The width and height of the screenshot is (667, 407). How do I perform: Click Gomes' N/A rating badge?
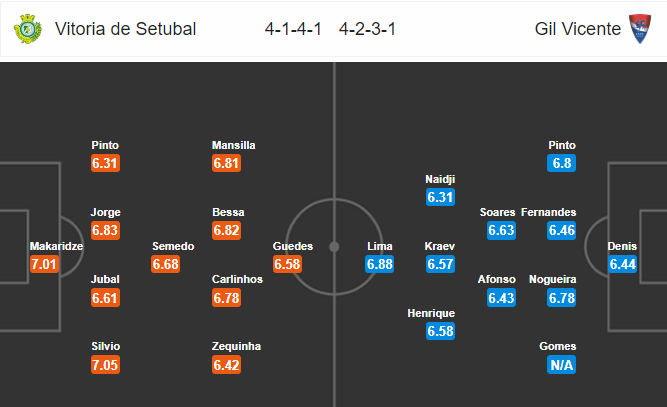pyautogui.click(x=562, y=365)
